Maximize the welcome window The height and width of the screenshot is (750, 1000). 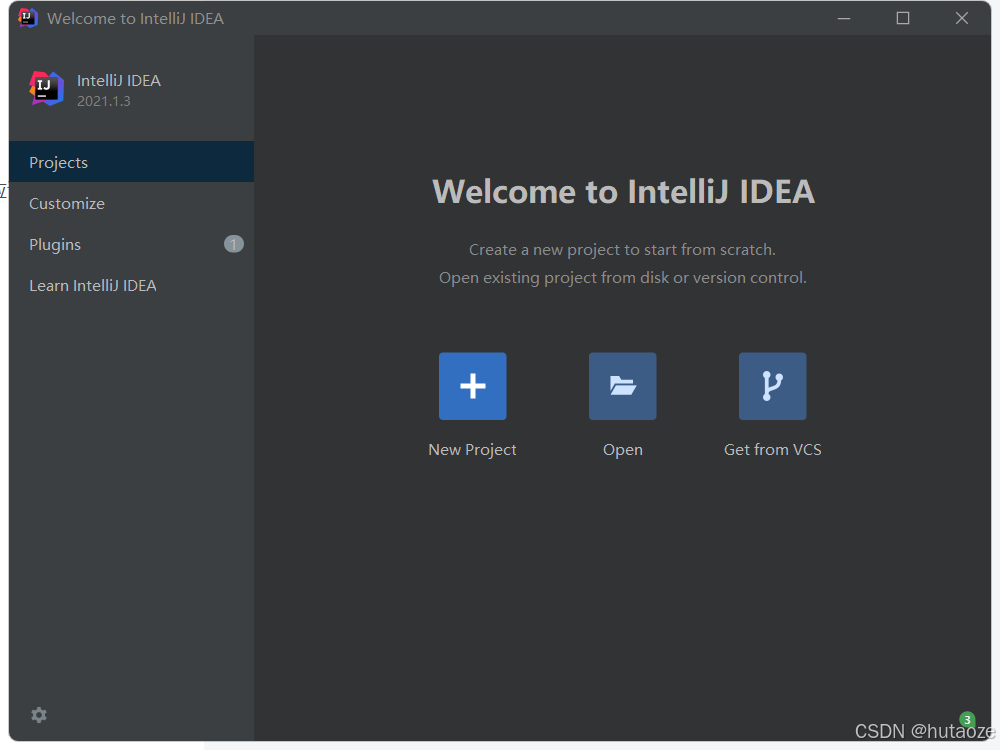point(902,18)
